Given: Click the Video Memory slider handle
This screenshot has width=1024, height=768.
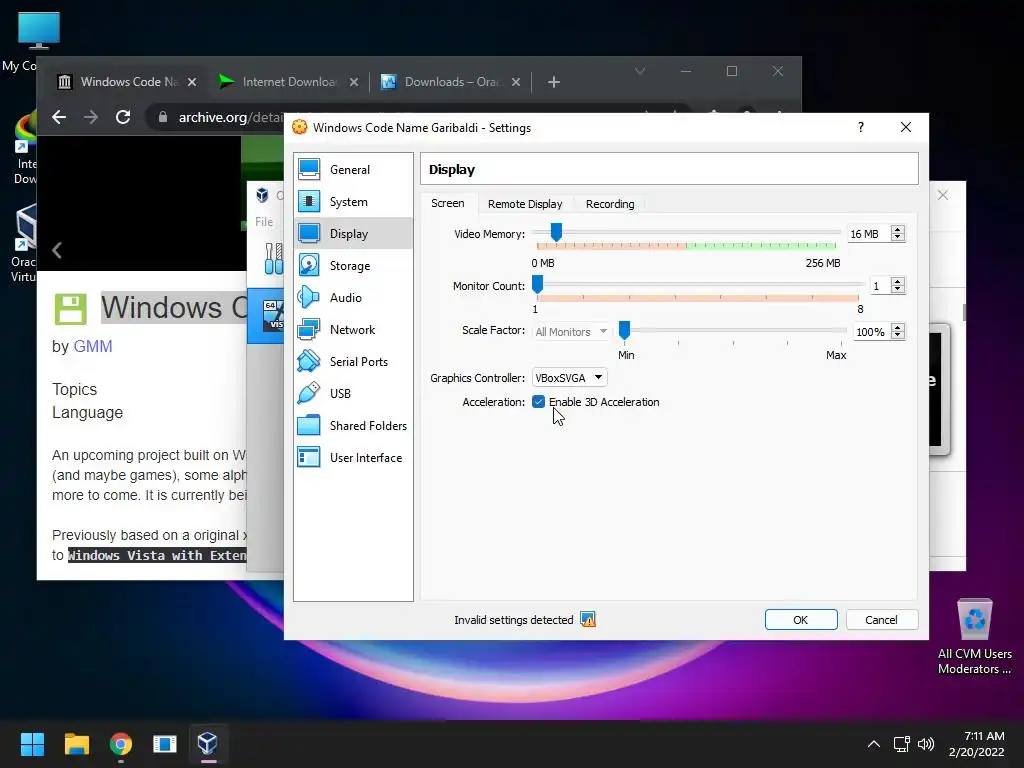Looking at the screenshot, I should point(556,232).
